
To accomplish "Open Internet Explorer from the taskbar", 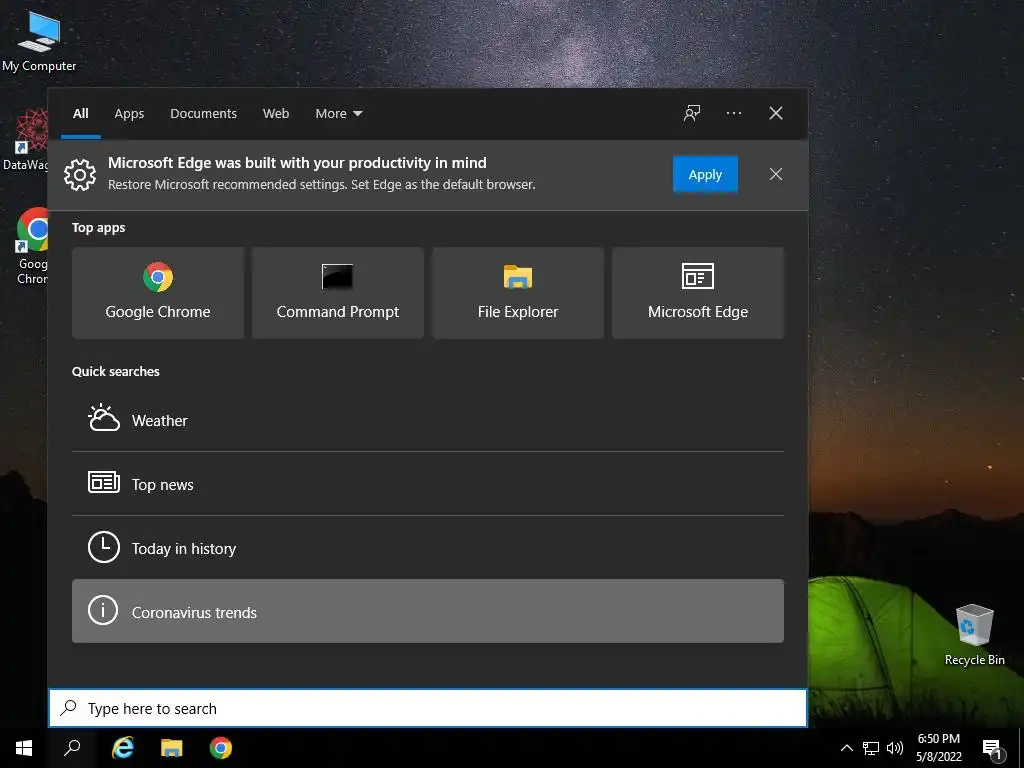I will pyautogui.click(x=122, y=748).
